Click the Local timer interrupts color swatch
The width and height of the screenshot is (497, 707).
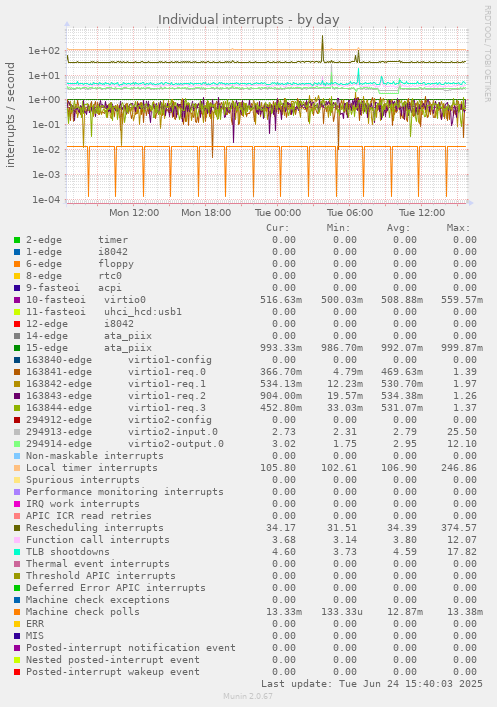coord(17,468)
